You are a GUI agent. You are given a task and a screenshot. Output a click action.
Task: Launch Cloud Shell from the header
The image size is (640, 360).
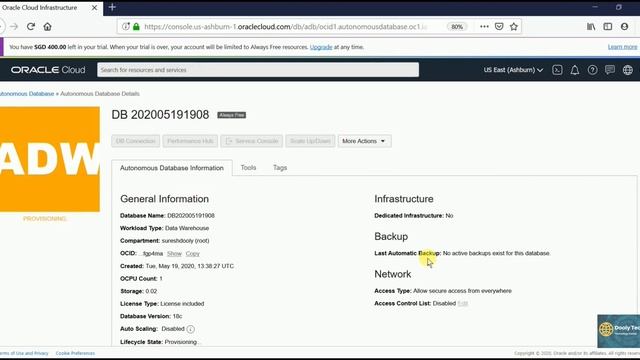coord(557,70)
